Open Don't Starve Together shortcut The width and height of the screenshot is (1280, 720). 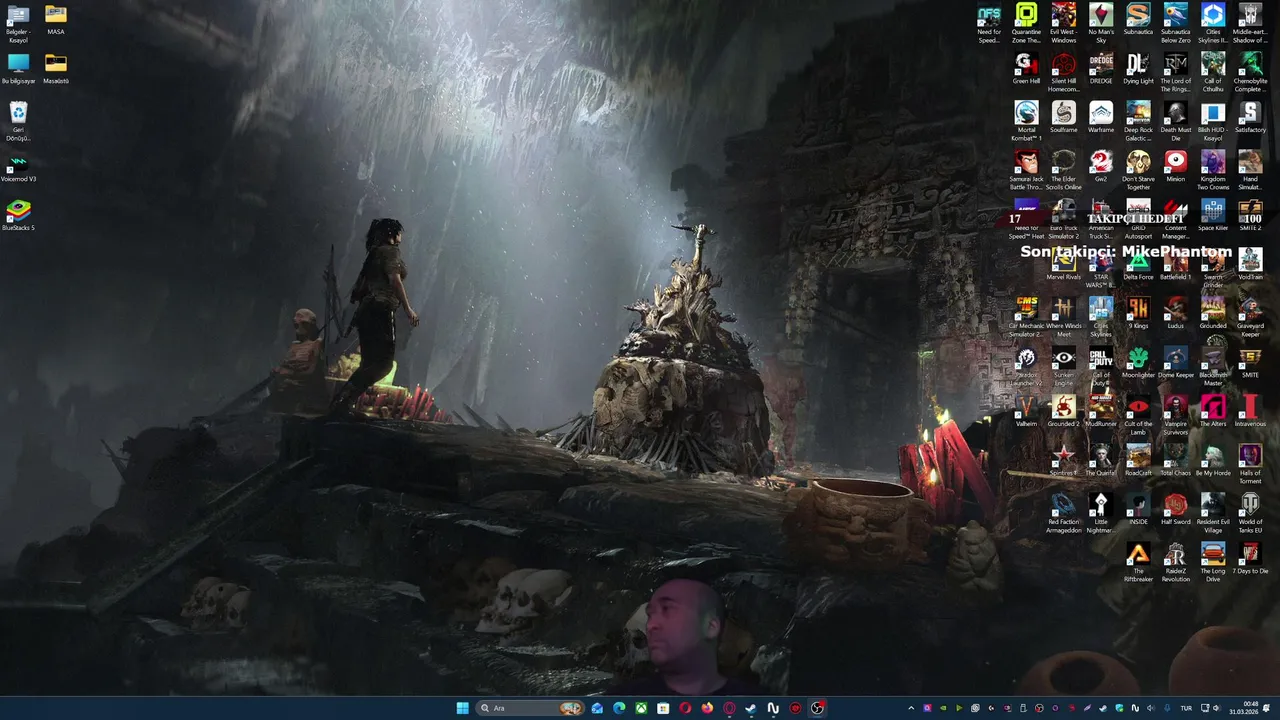coord(1138,169)
